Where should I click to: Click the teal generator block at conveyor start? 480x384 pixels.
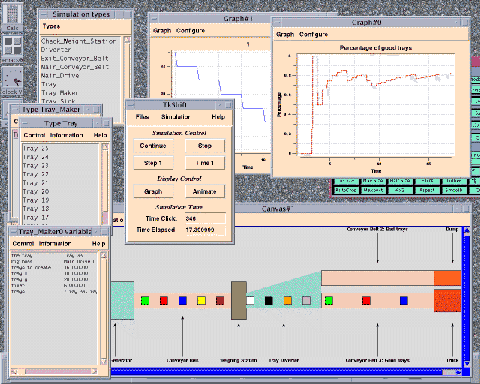tap(123, 301)
